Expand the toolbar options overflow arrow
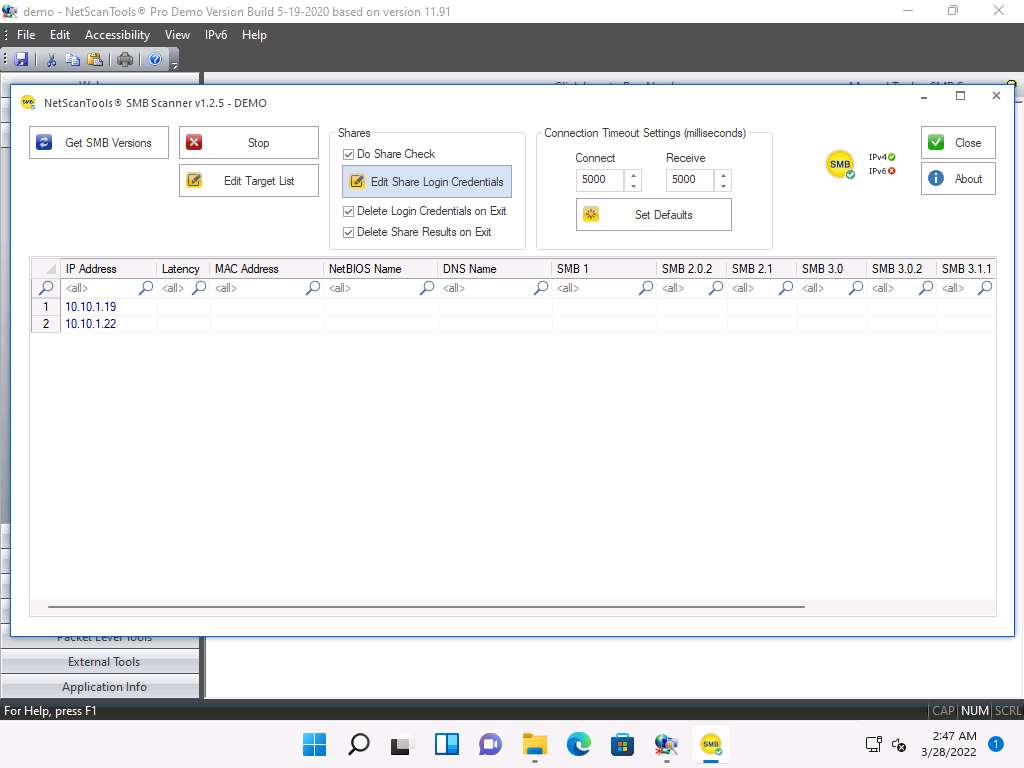 [x=174, y=64]
